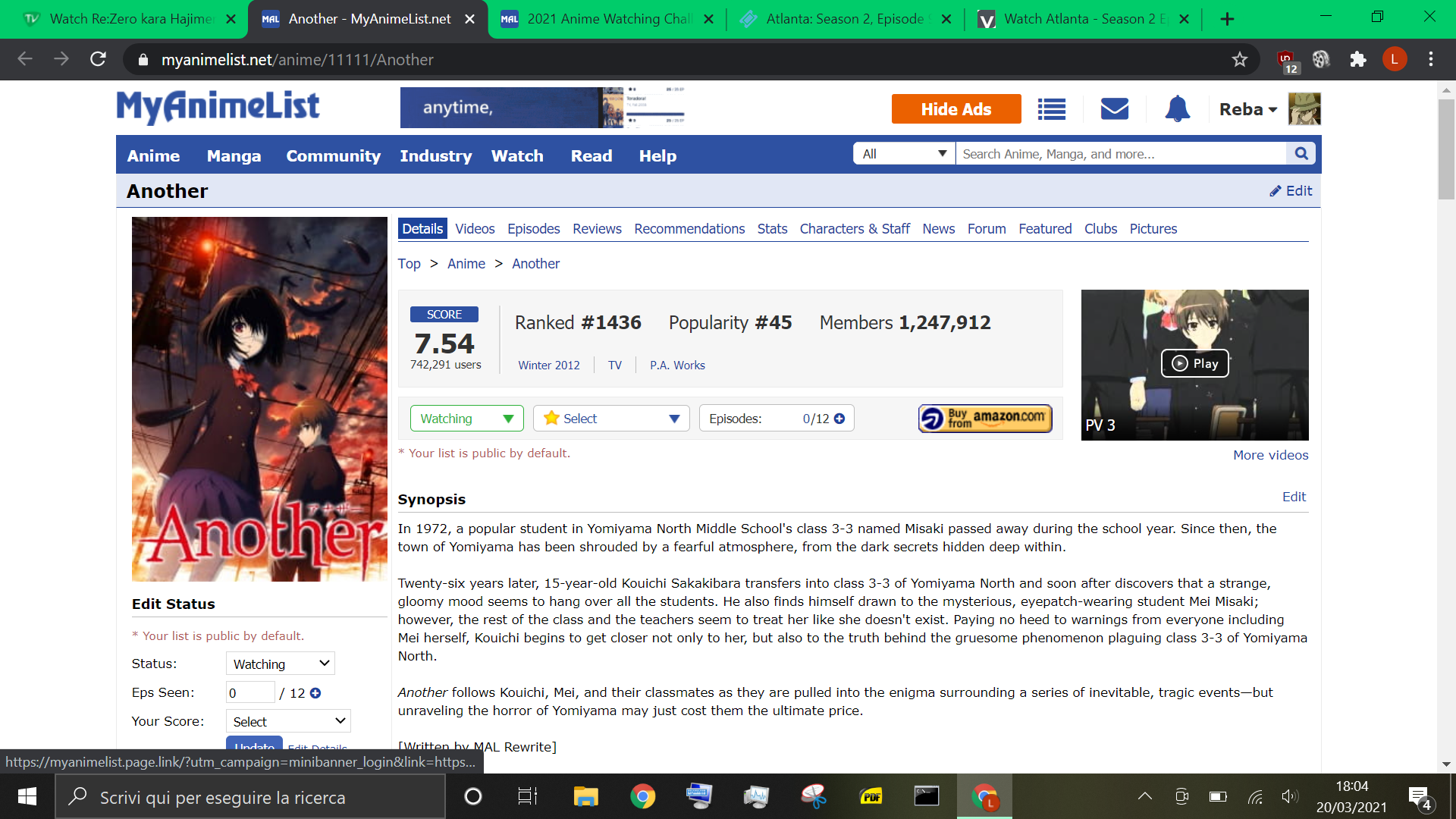The height and width of the screenshot is (819, 1456).
Task: Click plus icon next to Eps Seen
Action: (315, 693)
